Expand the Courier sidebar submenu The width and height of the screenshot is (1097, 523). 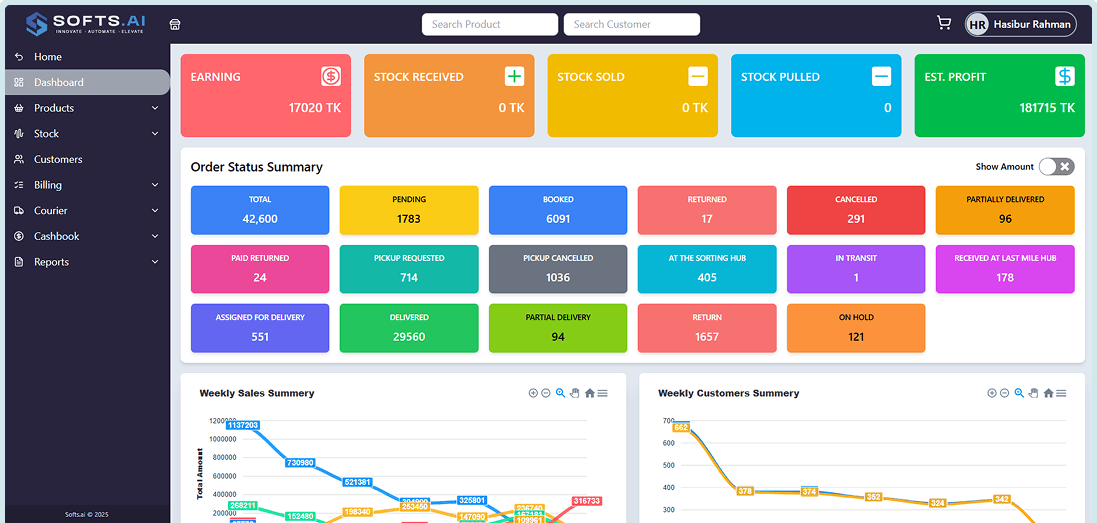click(x=85, y=211)
